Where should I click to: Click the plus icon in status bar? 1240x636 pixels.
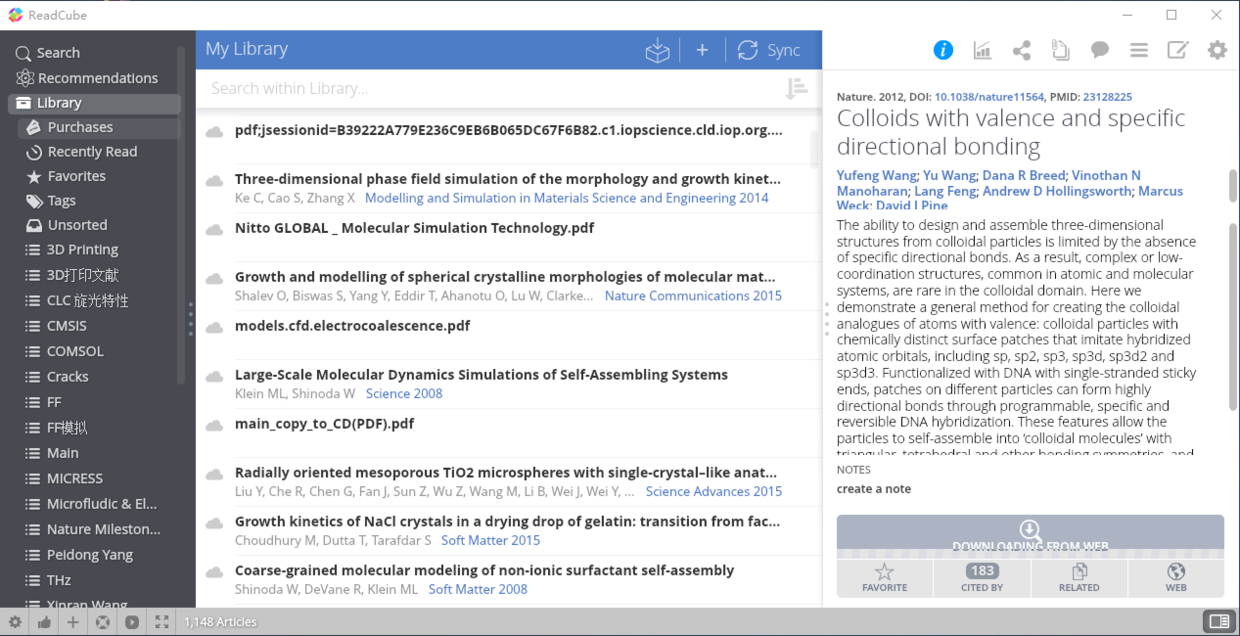pyautogui.click(x=73, y=622)
